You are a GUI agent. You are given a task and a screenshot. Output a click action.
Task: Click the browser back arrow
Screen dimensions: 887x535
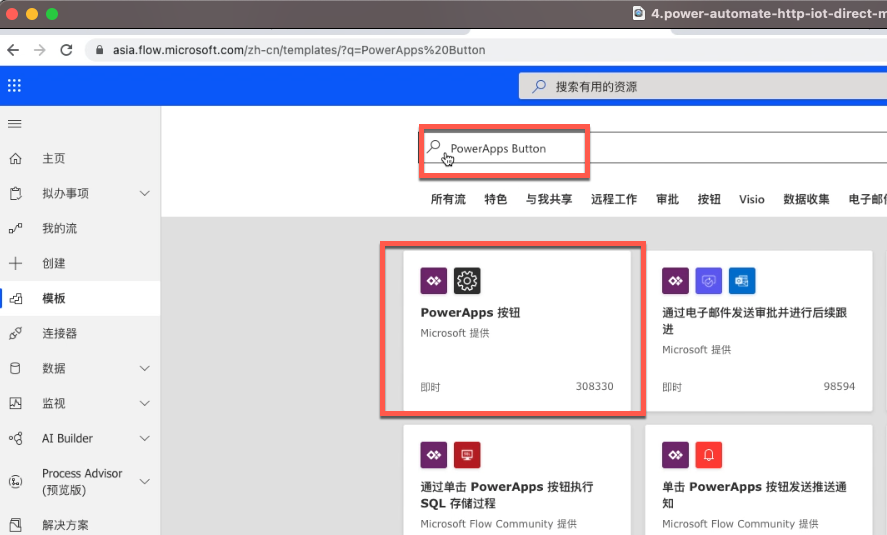[13, 50]
